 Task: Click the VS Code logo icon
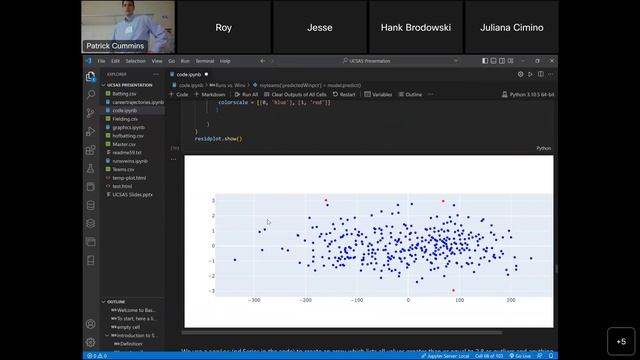(x=89, y=61)
